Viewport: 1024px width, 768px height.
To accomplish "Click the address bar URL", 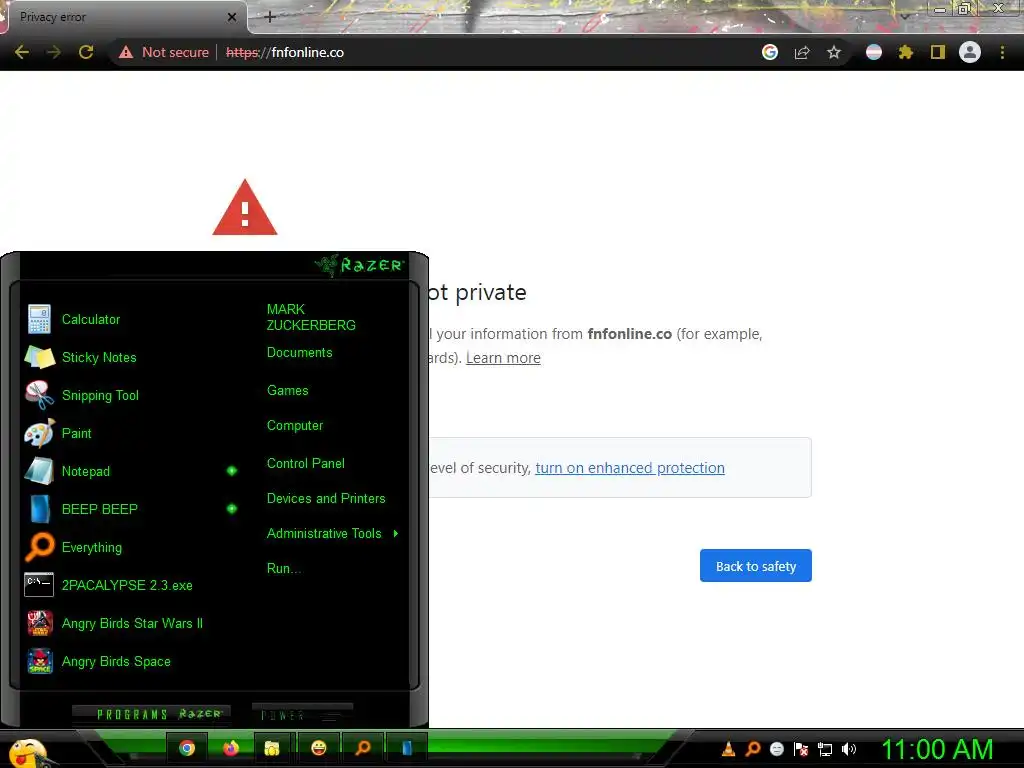I will pos(285,52).
